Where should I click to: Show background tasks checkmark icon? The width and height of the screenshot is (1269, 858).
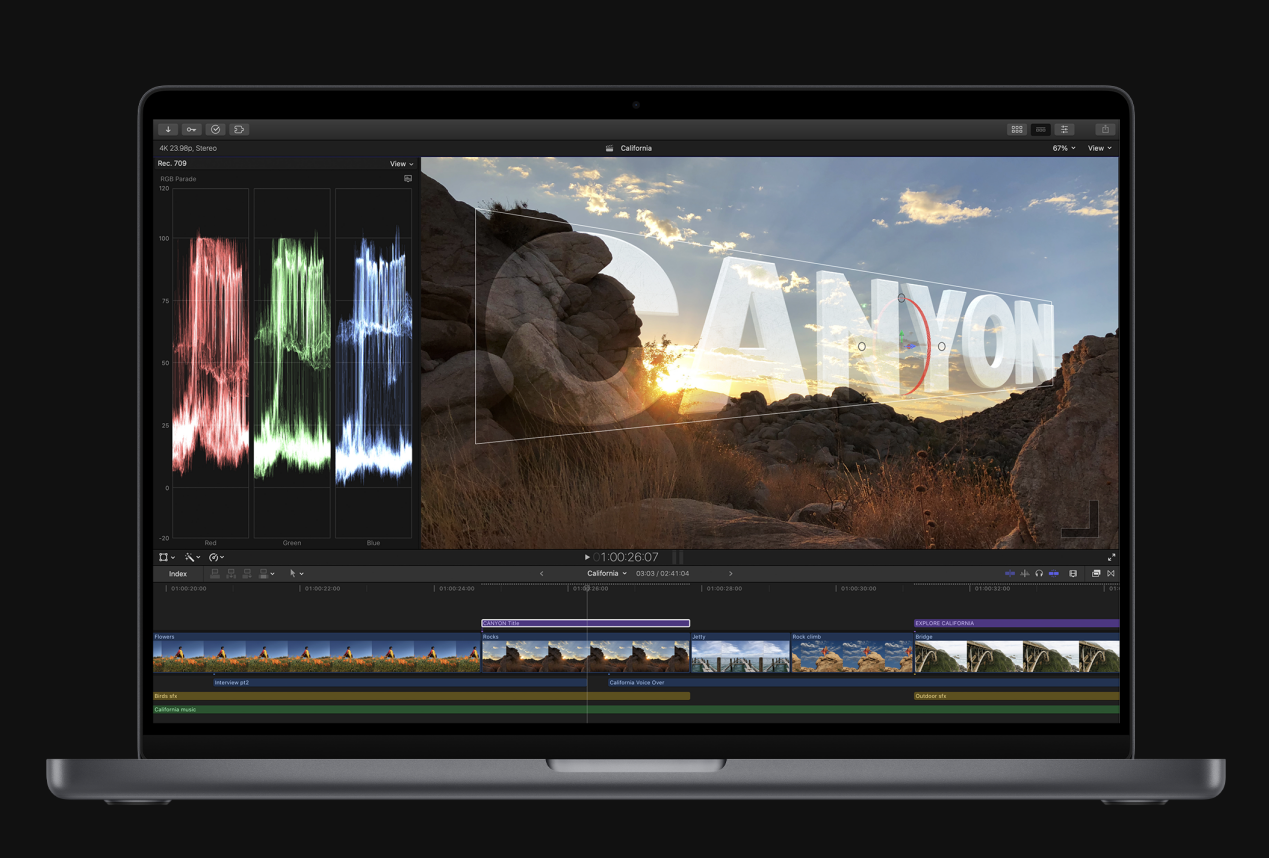pyautogui.click(x=215, y=129)
